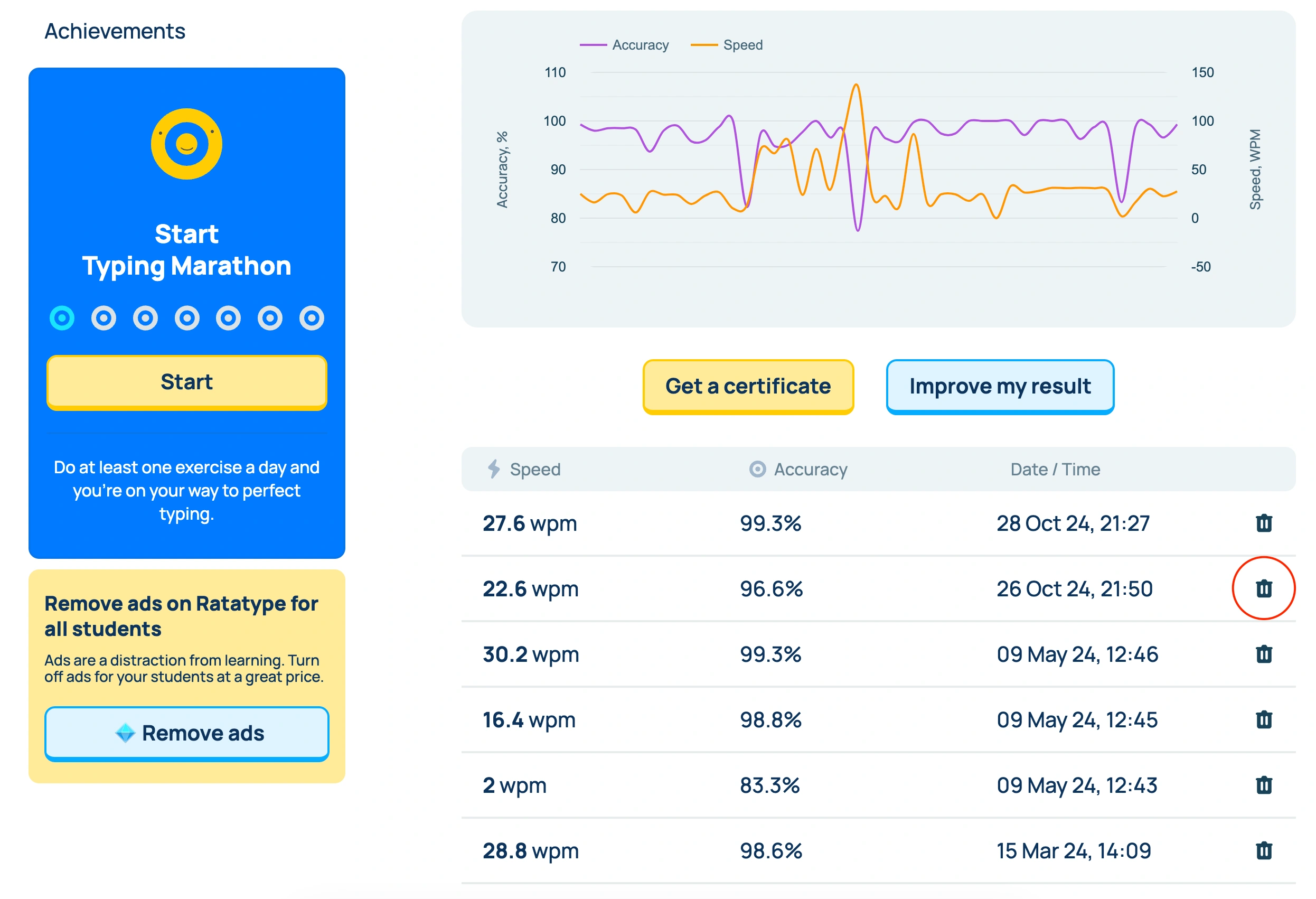This screenshot has width=1316, height=899.
Task: Click Improve my result
Action: tap(1000, 386)
